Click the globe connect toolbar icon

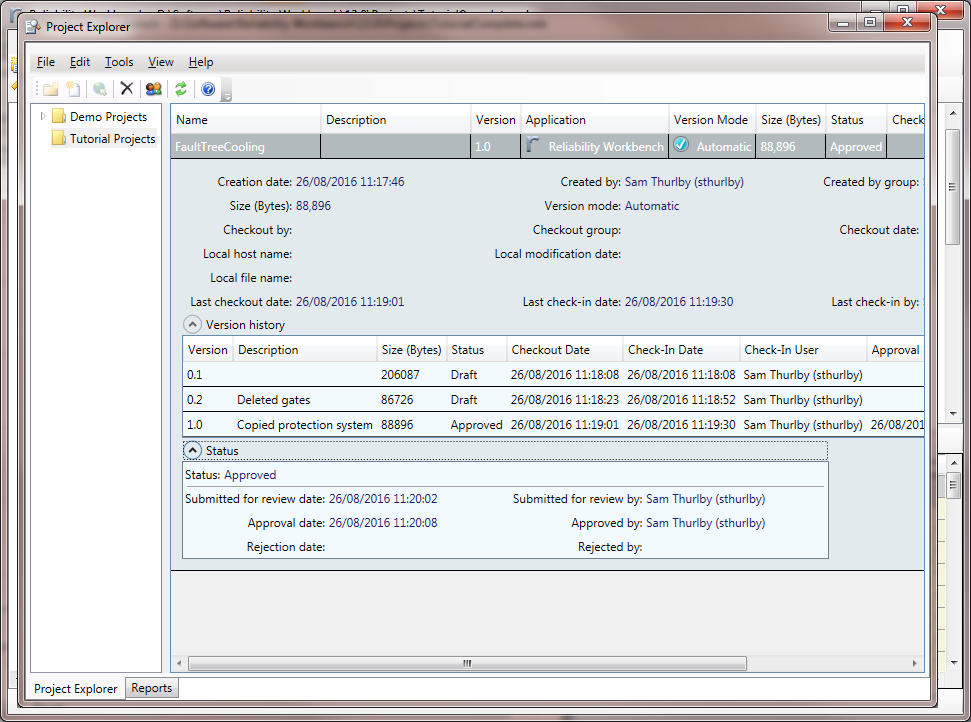100,89
